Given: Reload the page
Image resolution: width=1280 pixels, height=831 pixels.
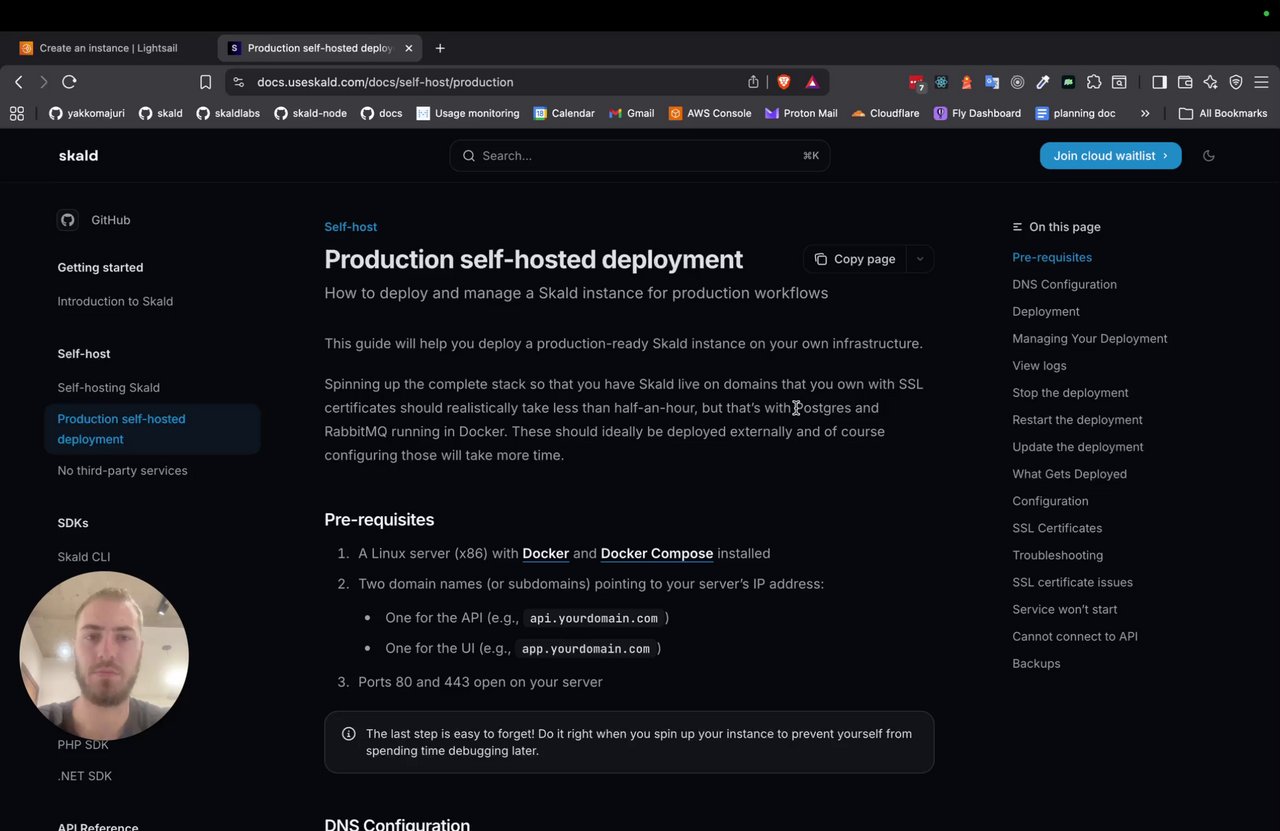Looking at the screenshot, I should [x=69, y=82].
